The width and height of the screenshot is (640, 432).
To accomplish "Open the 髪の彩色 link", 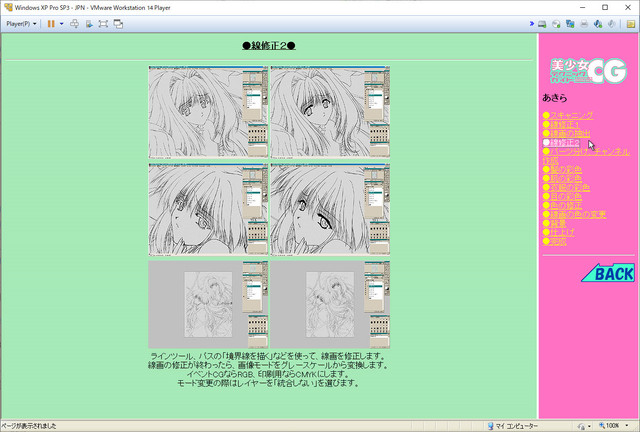I will click(x=562, y=169).
